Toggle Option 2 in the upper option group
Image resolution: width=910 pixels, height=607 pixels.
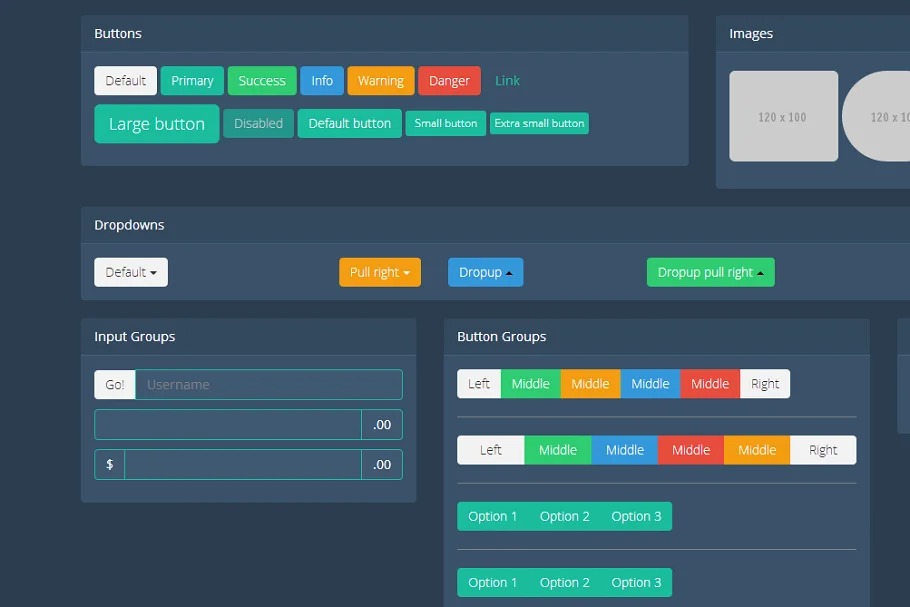[x=565, y=517]
